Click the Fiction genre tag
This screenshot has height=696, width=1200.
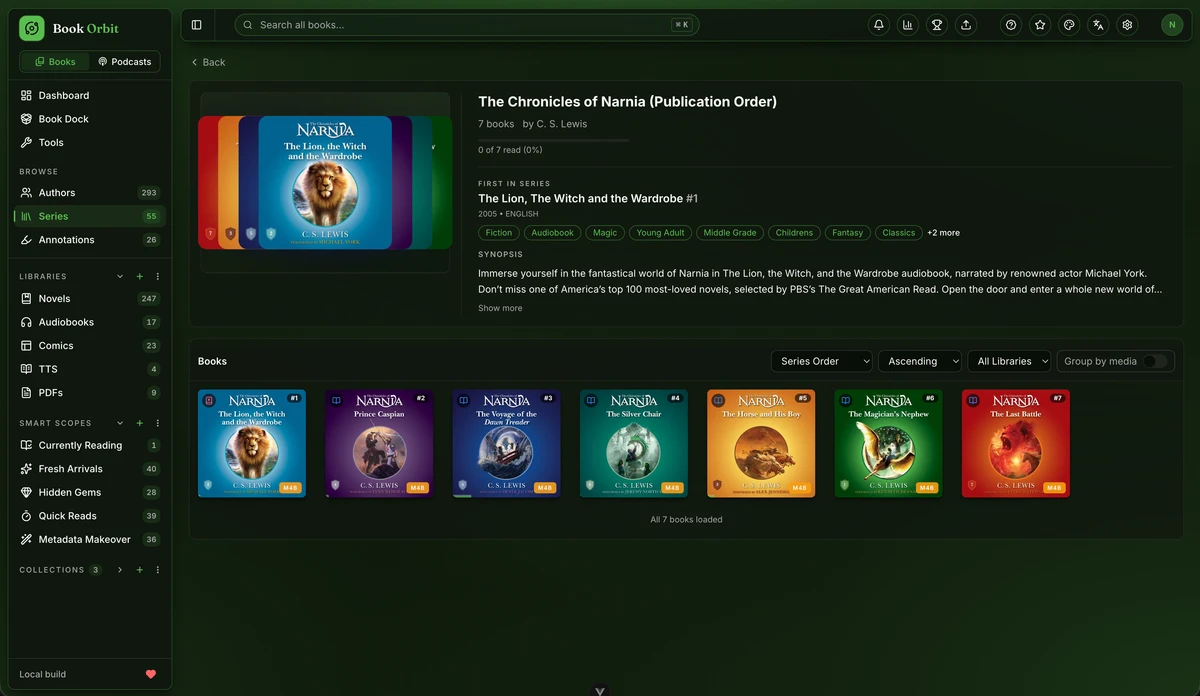pos(499,233)
